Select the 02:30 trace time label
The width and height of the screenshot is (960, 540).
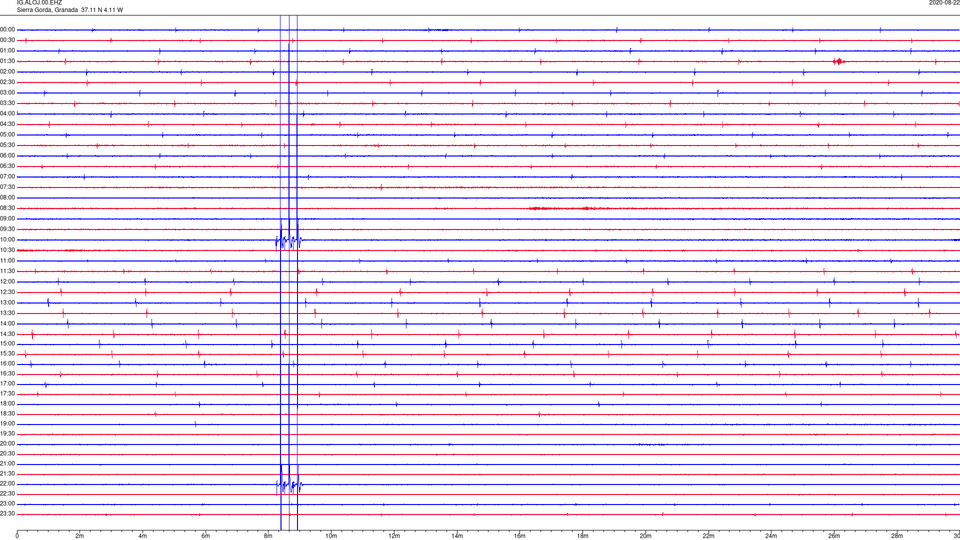(7, 81)
